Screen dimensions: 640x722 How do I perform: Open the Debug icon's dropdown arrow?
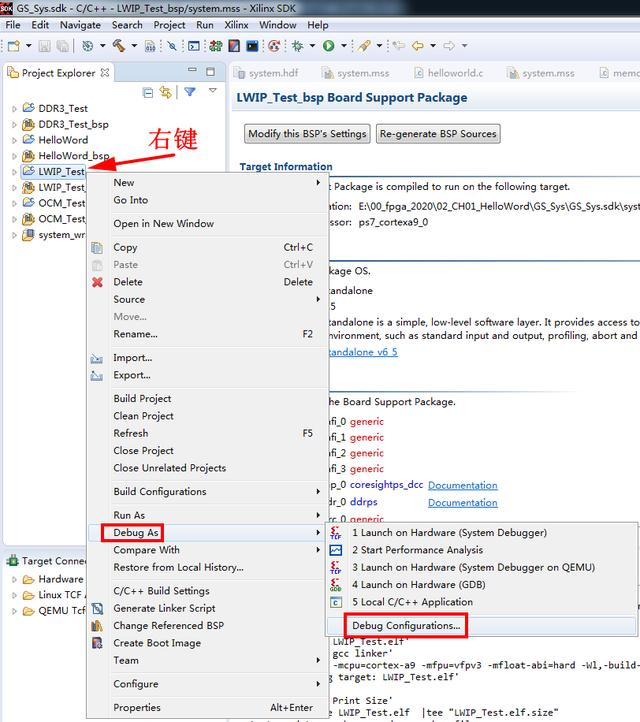pyautogui.click(x=312, y=46)
